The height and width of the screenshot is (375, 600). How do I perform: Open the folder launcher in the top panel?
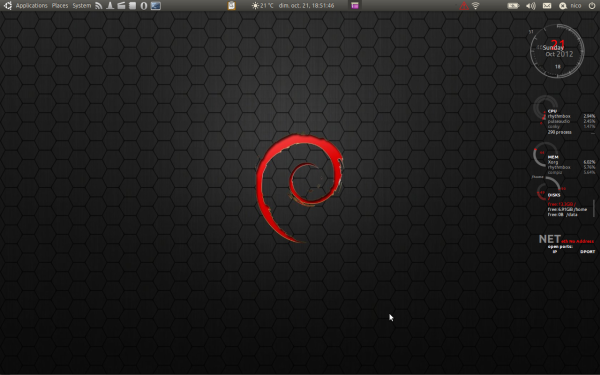pos(121,5)
